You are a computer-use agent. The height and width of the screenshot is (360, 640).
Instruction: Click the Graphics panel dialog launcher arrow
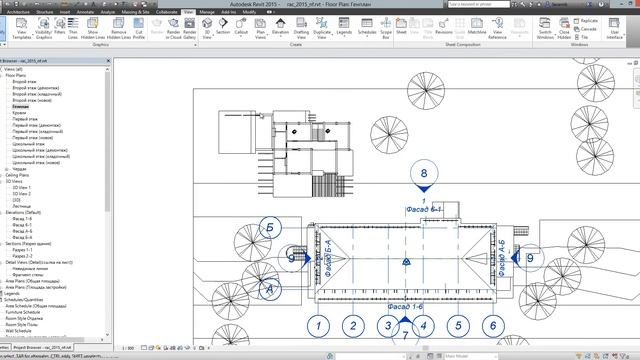pyautogui.click(x=195, y=45)
